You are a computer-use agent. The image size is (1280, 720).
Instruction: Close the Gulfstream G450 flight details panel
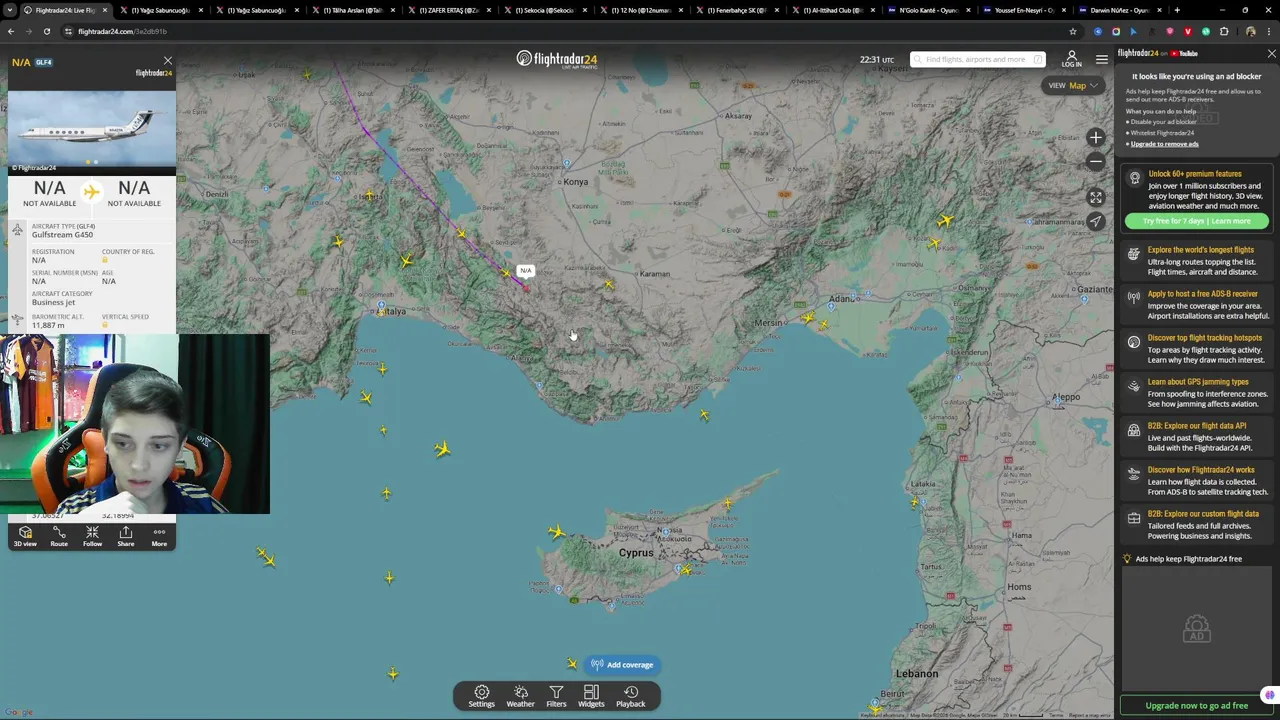pos(168,61)
